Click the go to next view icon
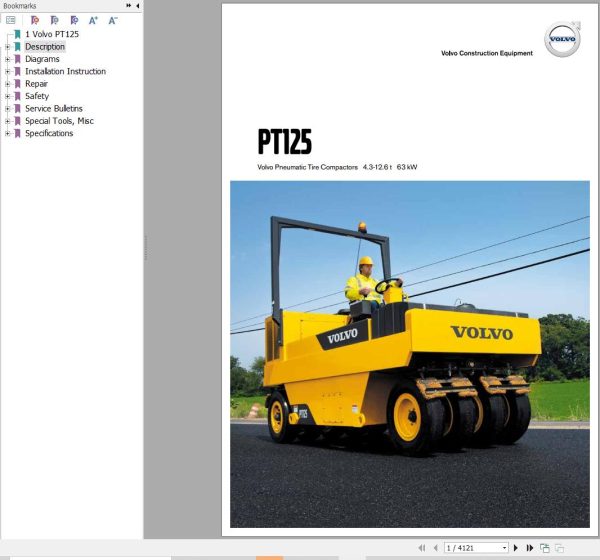The image size is (600, 560). 559,548
